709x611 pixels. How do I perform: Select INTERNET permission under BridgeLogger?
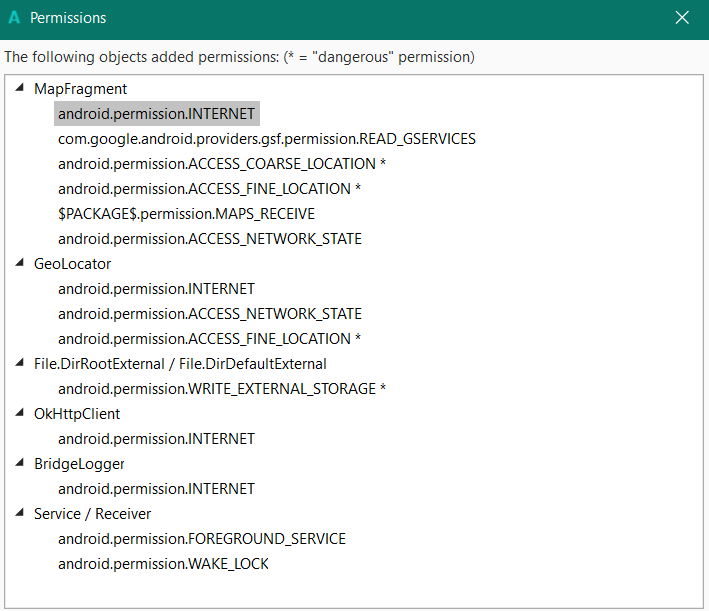pos(156,489)
